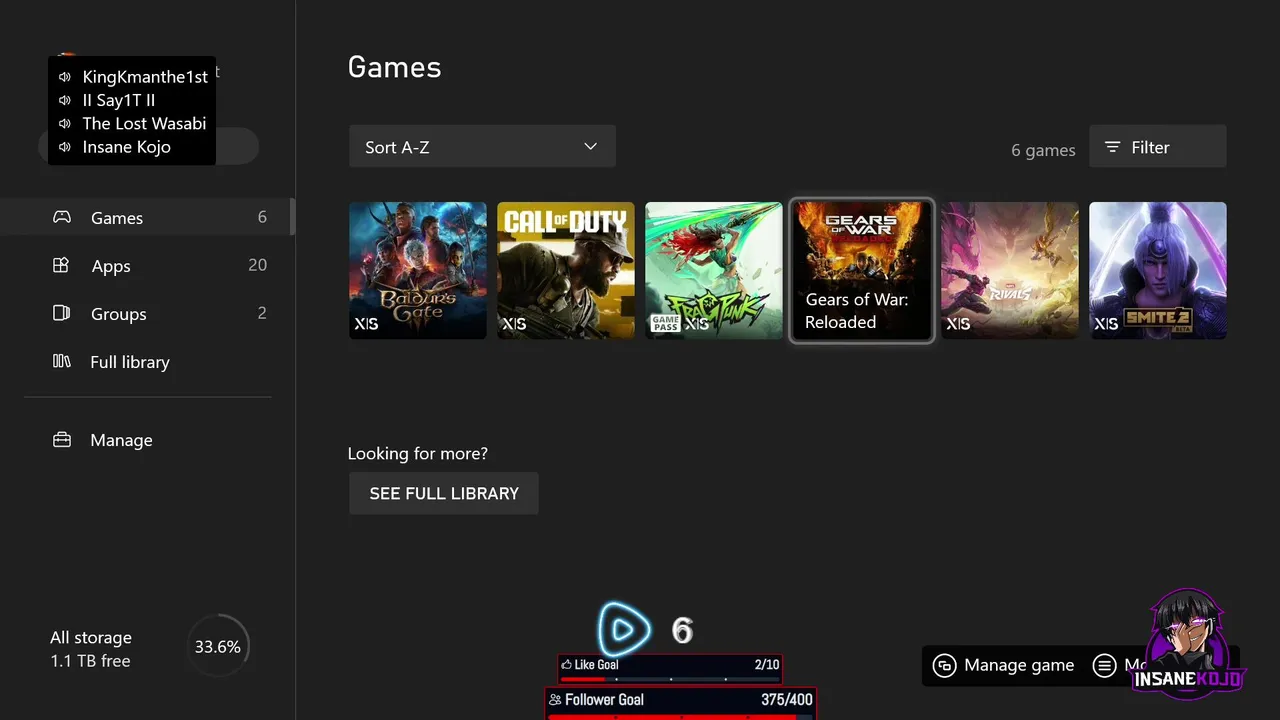This screenshot has width=1280, height=720.
Task: Select the Gears of War: Reloaded tile
Action: pos(862,270)
